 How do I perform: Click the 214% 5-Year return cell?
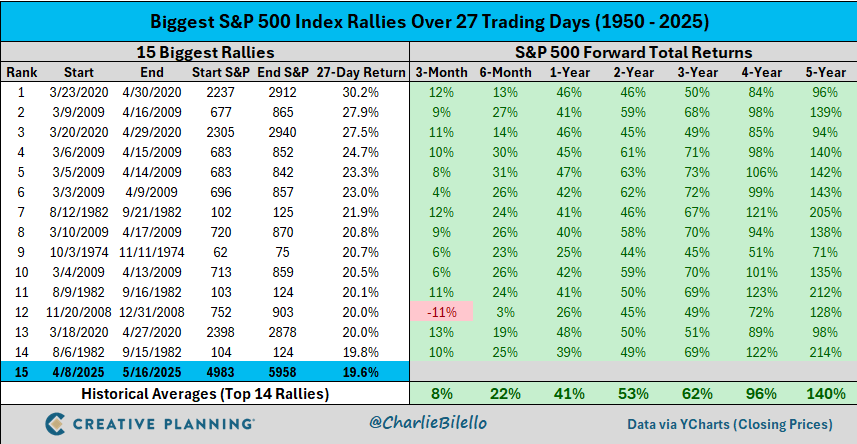(823, 352)
